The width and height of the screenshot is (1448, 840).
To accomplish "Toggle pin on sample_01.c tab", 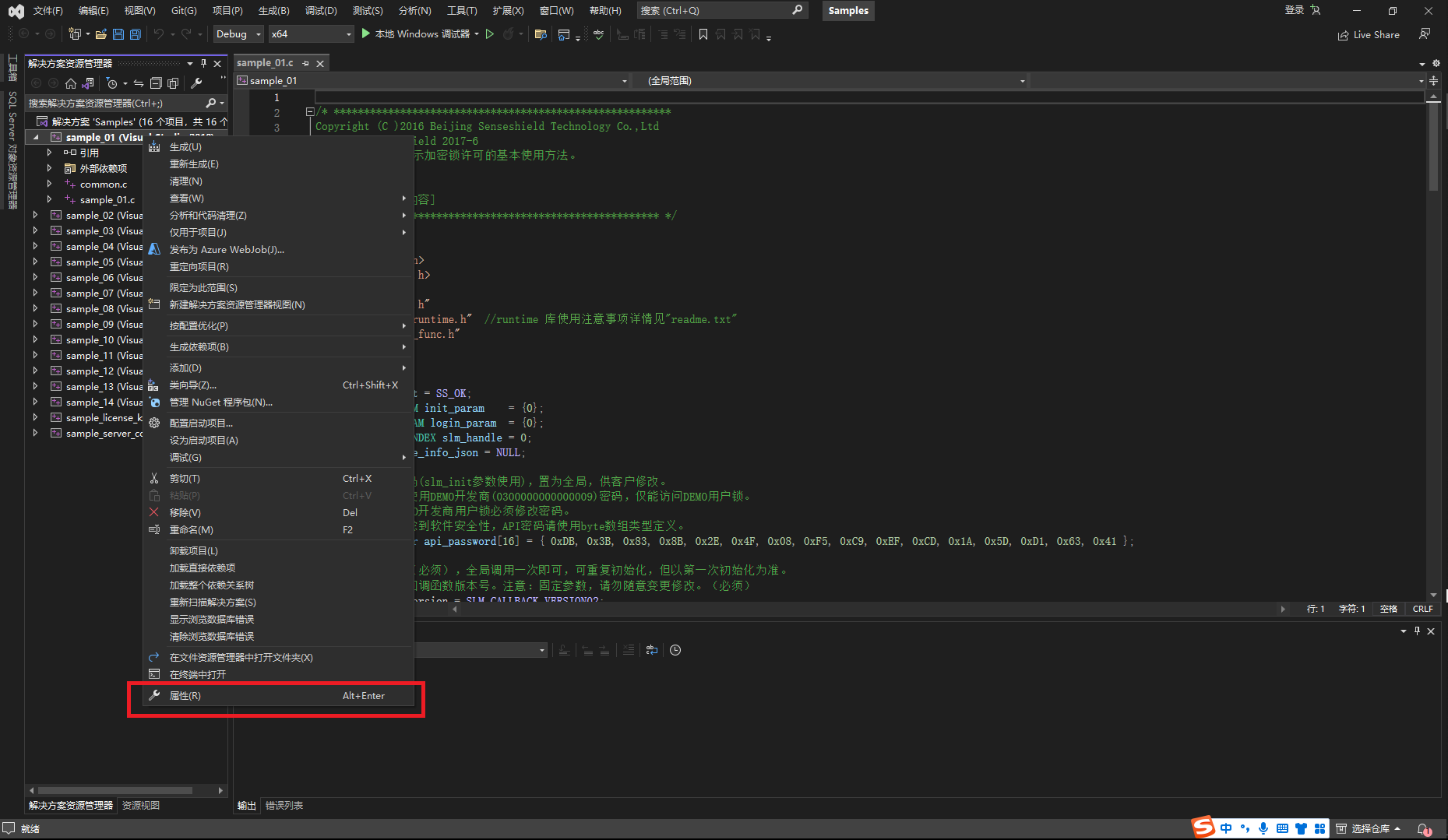I will (306, 63).
